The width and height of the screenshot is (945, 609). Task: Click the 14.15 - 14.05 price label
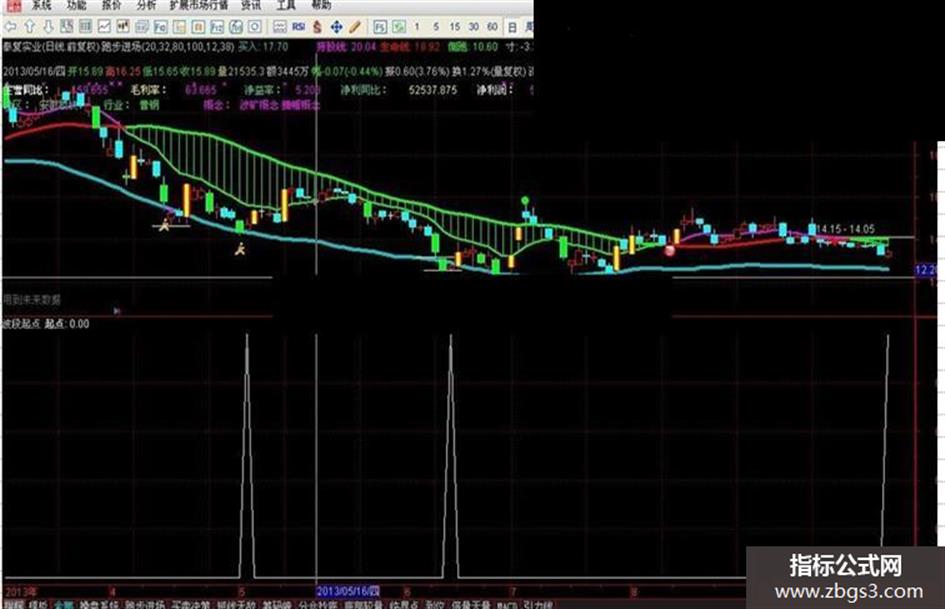pos(846,229)
